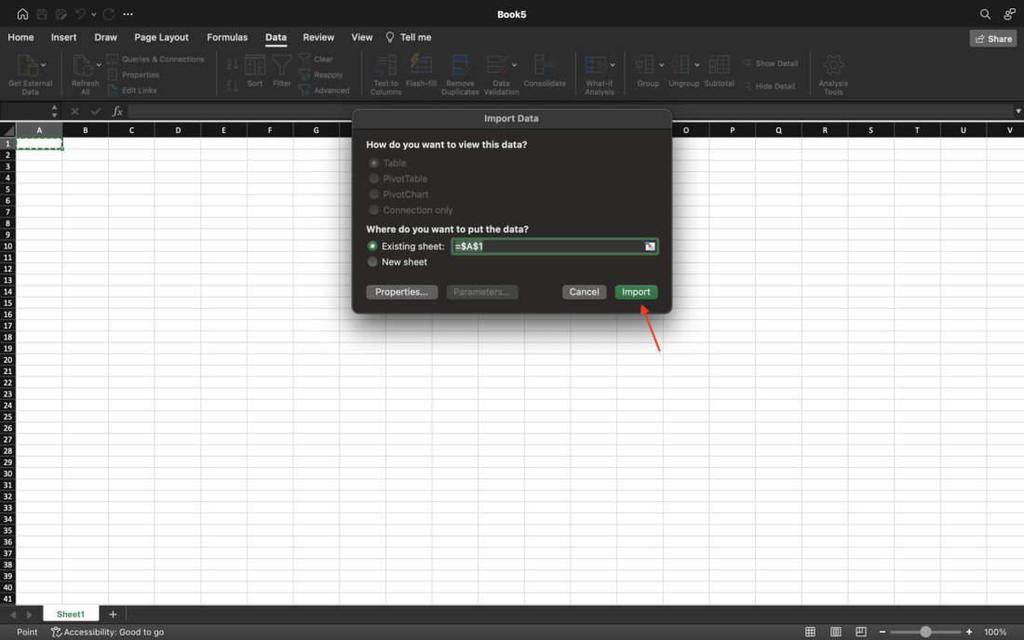Click the Flash-fill icon
Image resolution: width=1024 pixels, height=640 pixels.
point(421,65)
